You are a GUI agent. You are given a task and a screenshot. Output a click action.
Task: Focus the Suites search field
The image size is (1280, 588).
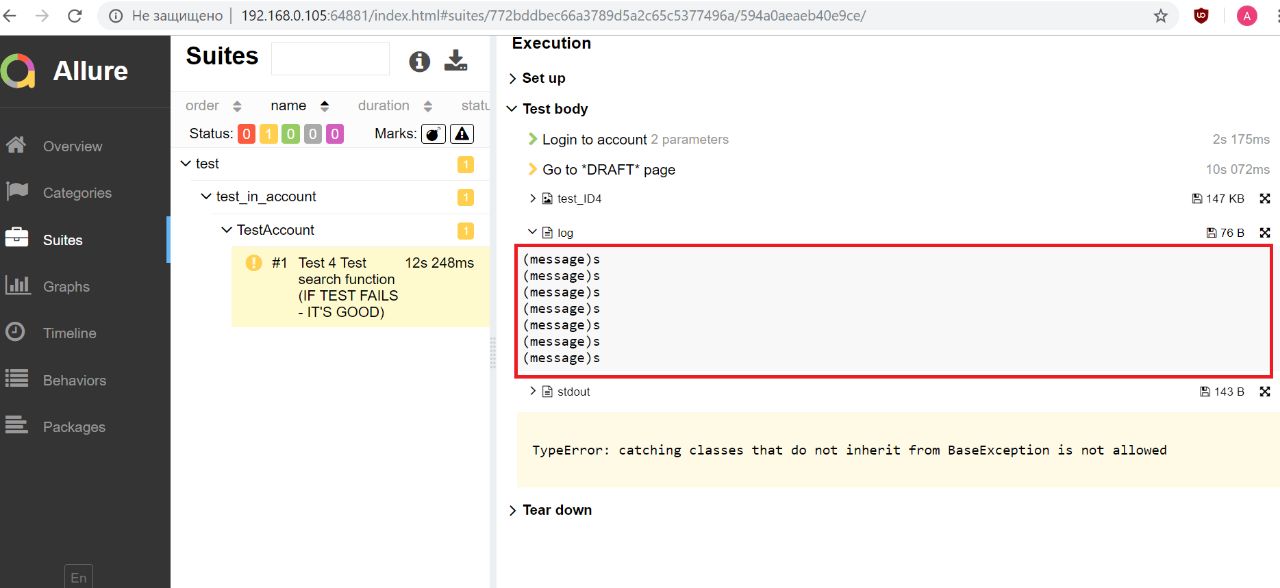click(330, 59)
